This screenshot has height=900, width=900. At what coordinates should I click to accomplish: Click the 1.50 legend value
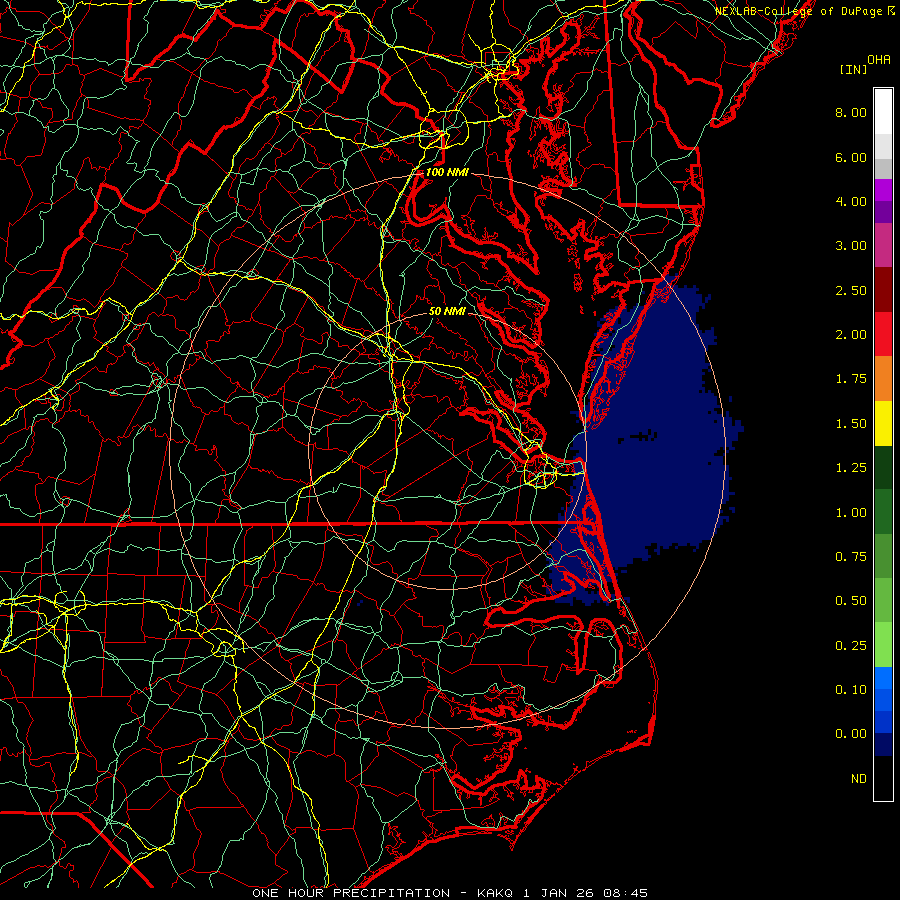coord(851,424)
